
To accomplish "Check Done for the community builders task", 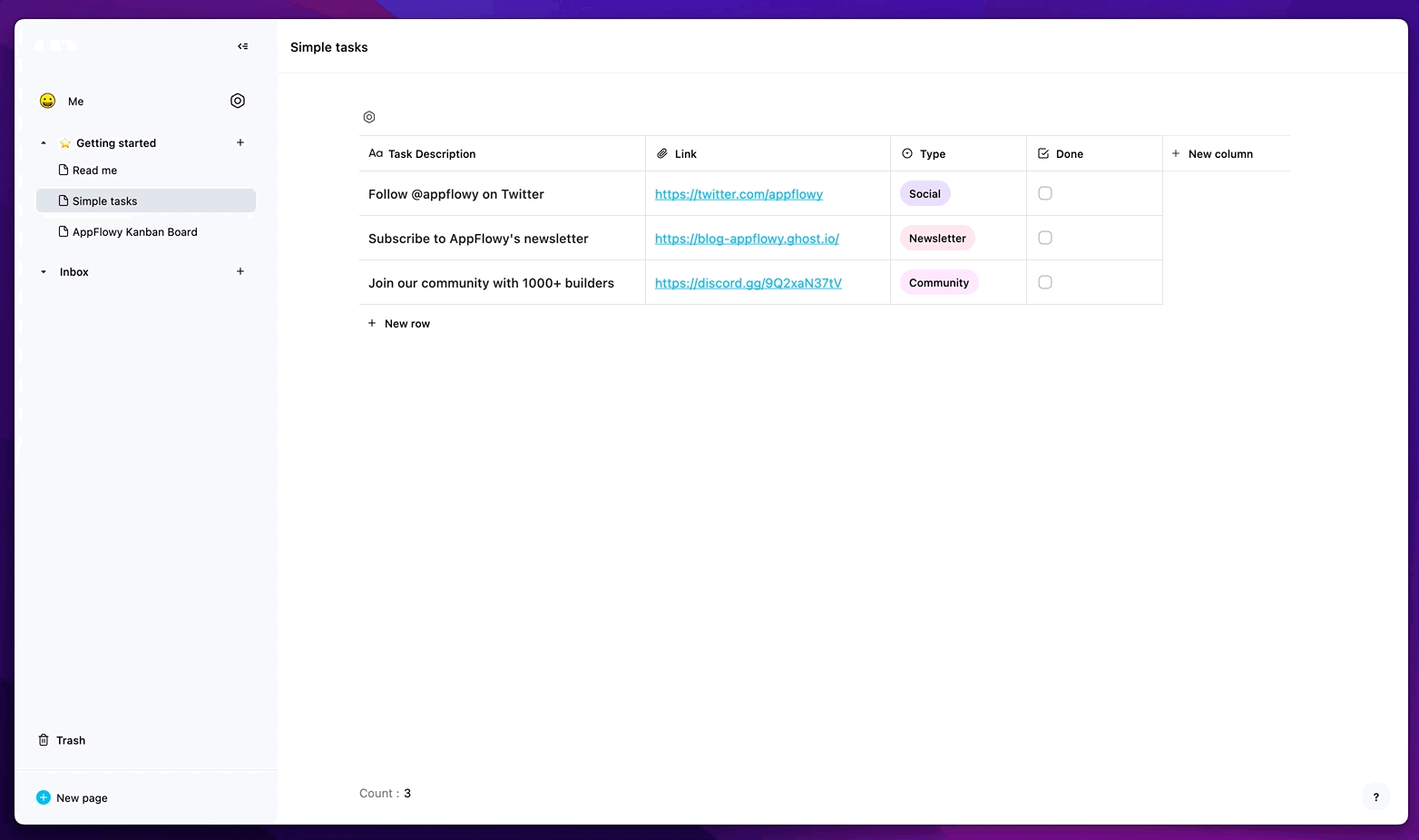I will [1044, 281].
